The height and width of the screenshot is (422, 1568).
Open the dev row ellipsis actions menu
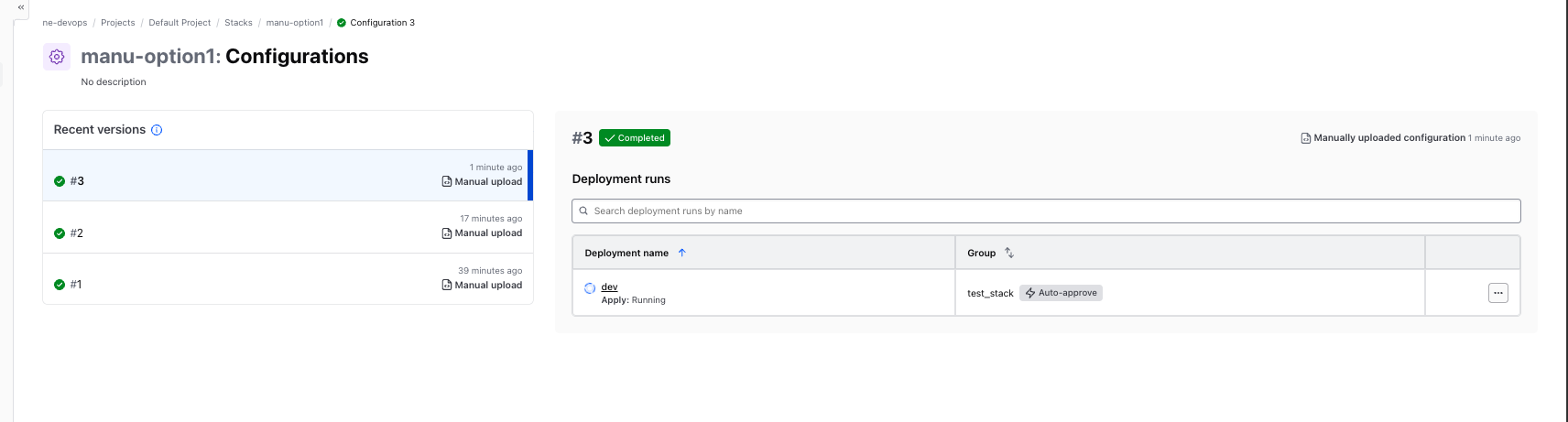tap(1497, 293)
